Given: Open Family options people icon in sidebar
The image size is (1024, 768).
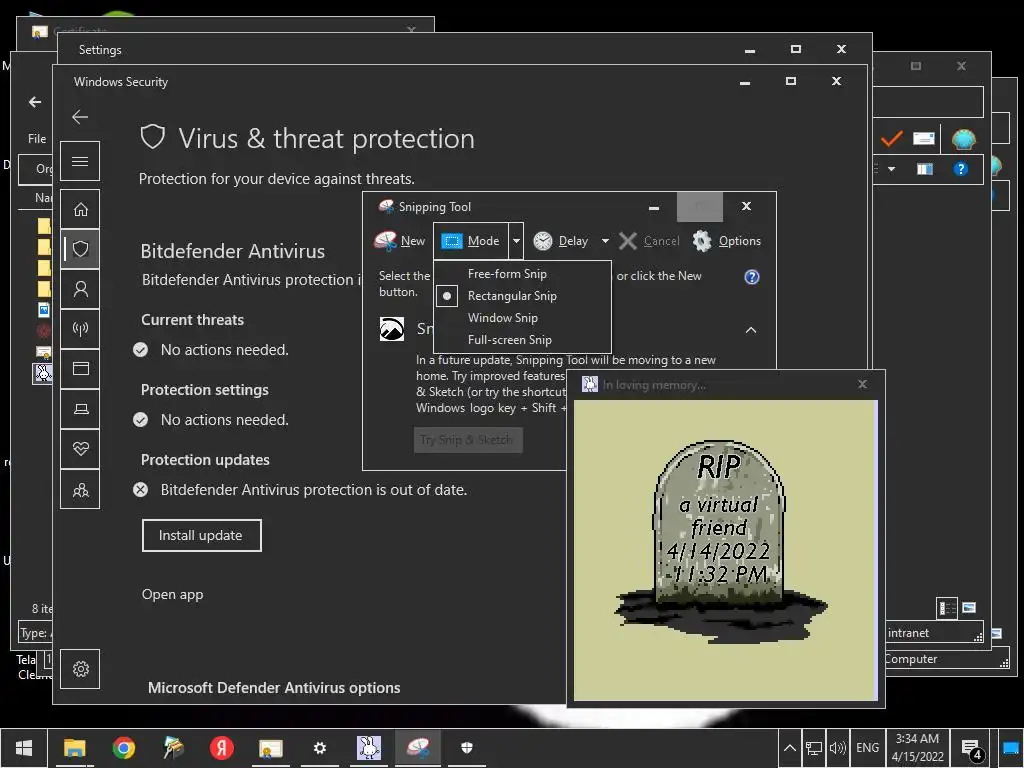Looking at the screenshot, I should [80, 489].
